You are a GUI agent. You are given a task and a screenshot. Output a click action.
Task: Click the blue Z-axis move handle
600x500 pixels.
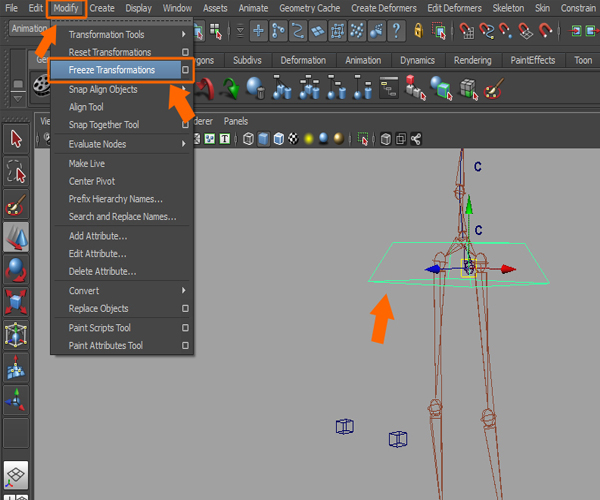pos(433,269)
